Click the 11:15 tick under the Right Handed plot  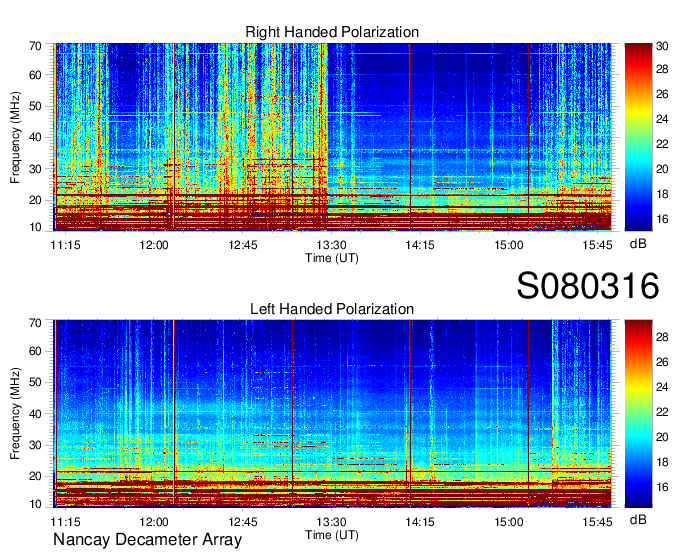coord(65,245)
